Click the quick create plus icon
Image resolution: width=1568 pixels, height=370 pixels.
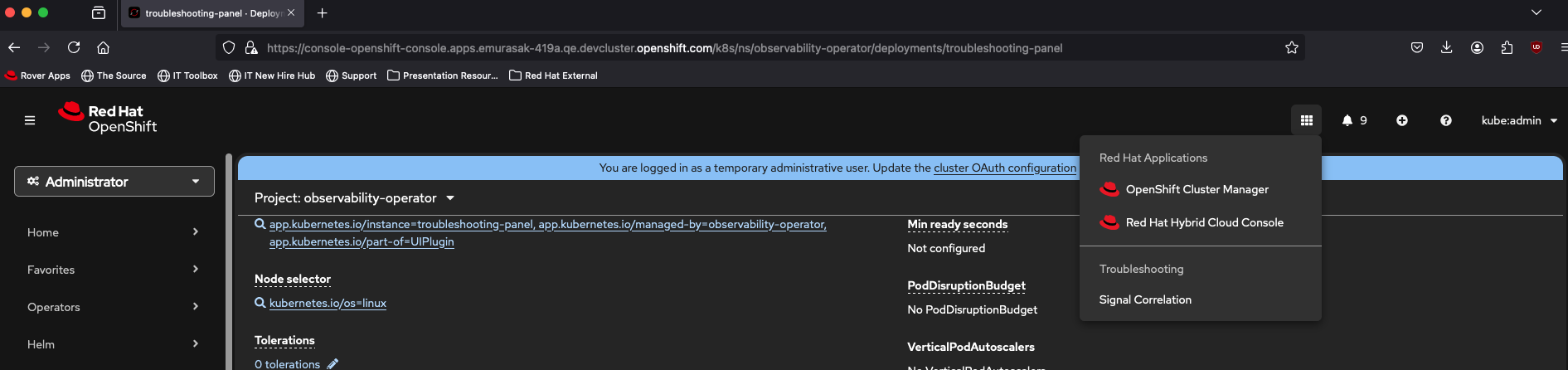tap(1401, 120)
